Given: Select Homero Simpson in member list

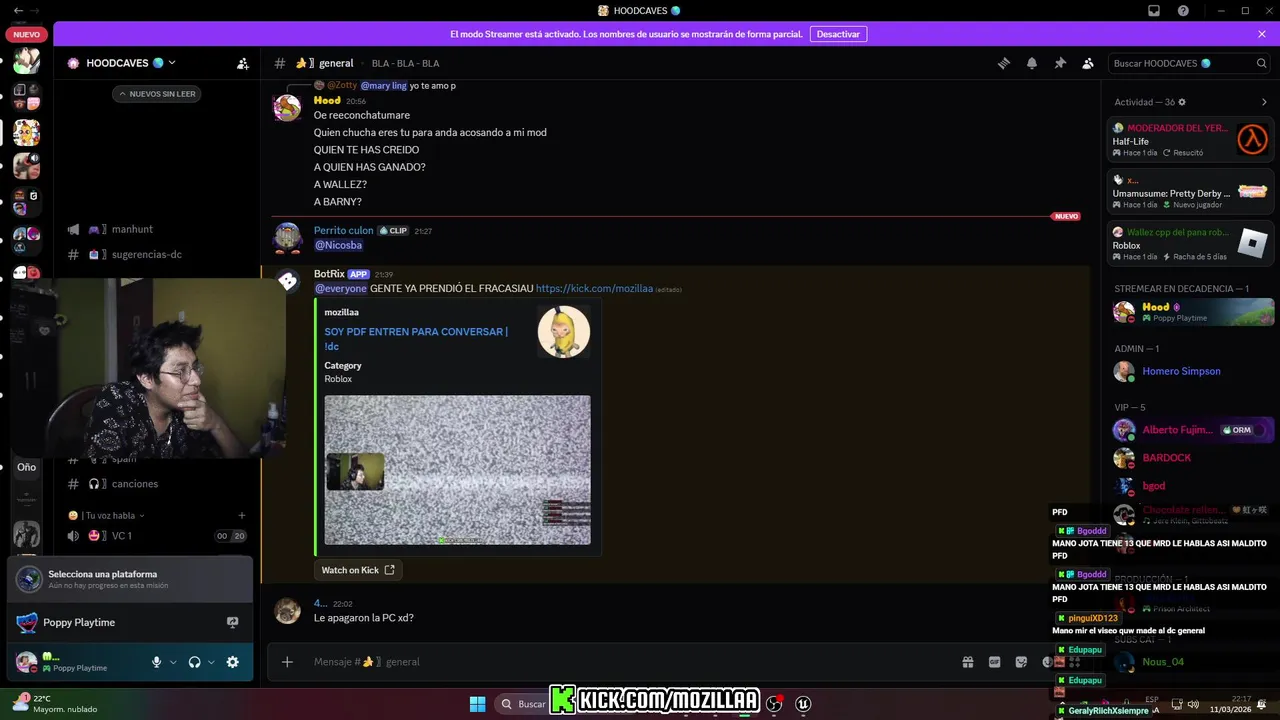Looking at the screenshot, I should (x=1190, y=371).
